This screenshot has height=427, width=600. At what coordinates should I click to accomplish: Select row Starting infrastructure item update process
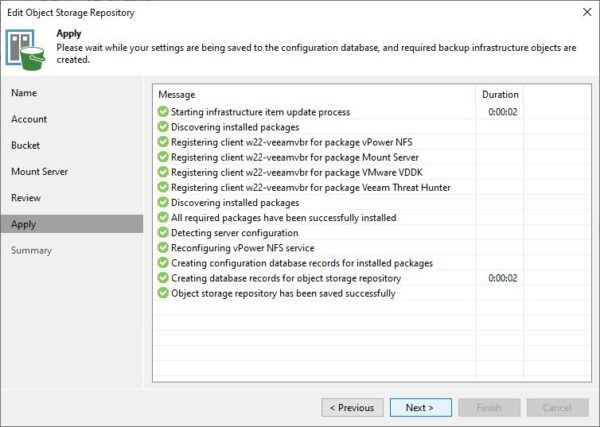372,112
